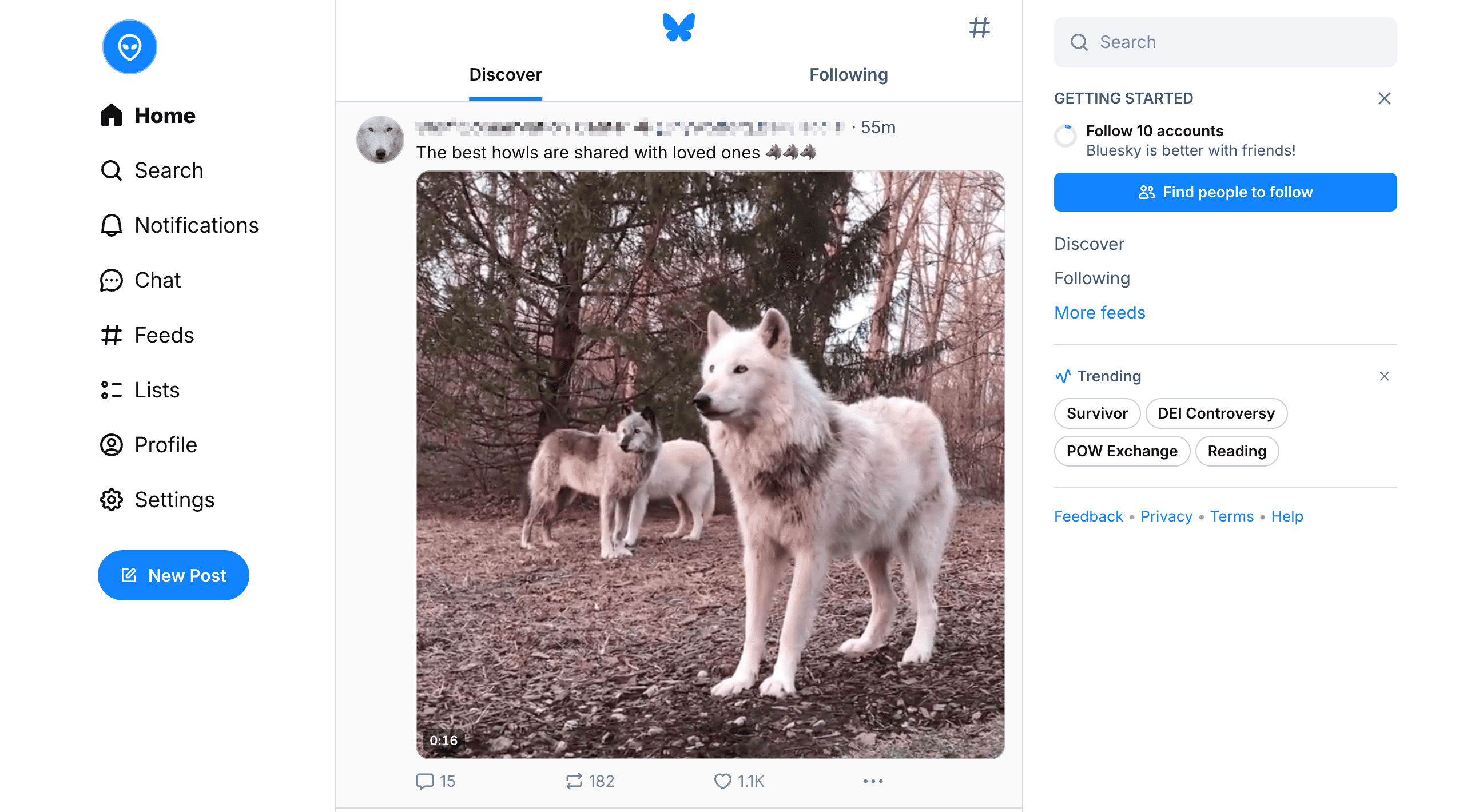Screen dimensions: 1479x812
Task: Click Find people to follow
Action: tap(1224, 192)
